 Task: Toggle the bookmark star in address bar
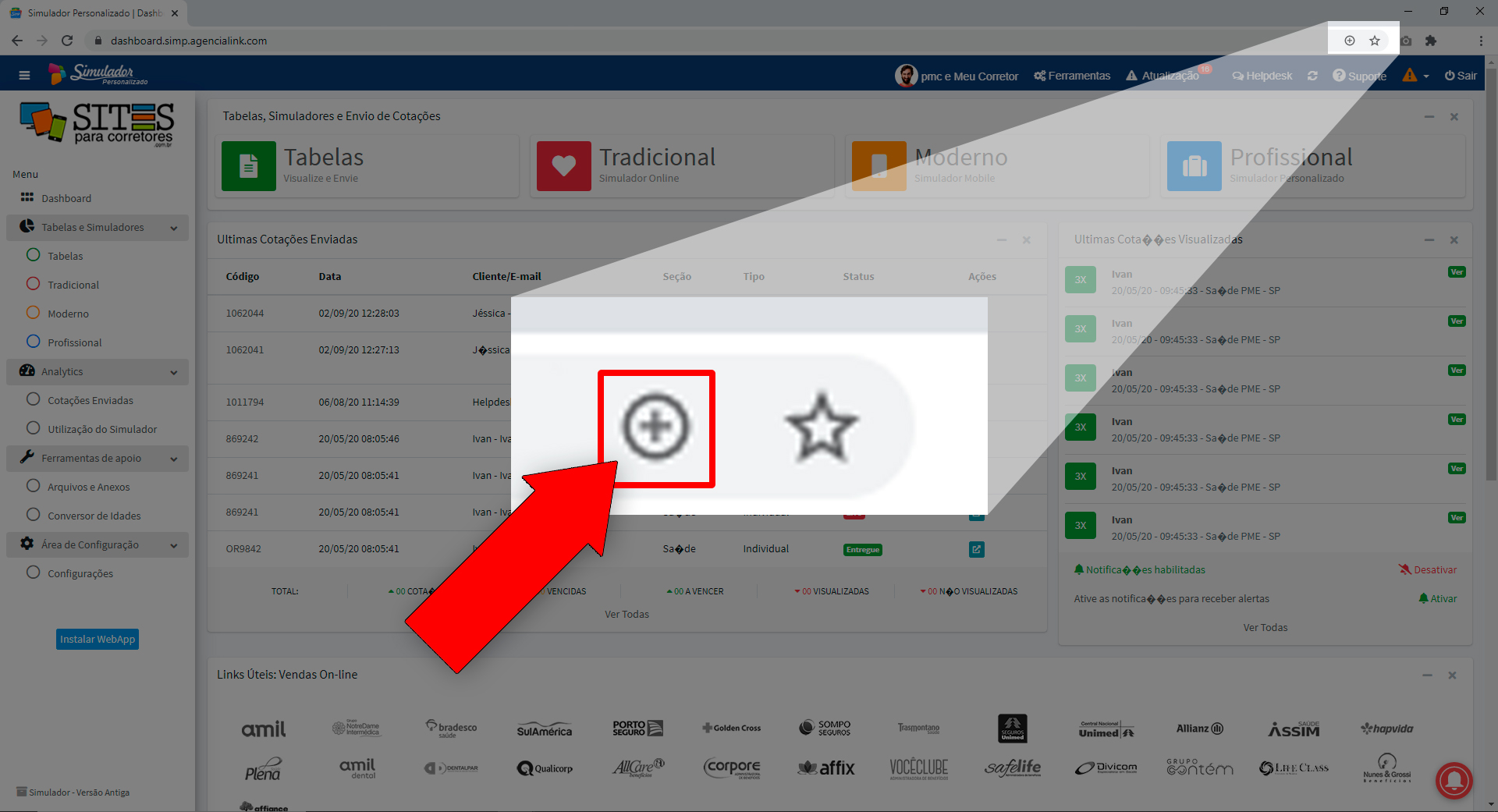(x=1374, y=40)
